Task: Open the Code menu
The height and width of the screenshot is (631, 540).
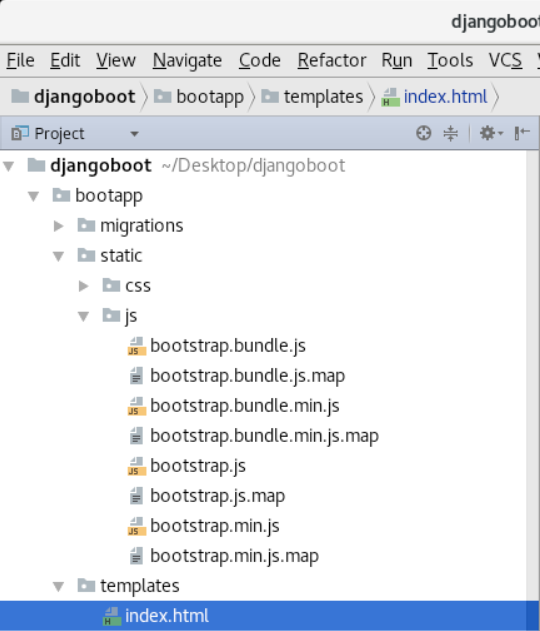Action: coord(260,60)
